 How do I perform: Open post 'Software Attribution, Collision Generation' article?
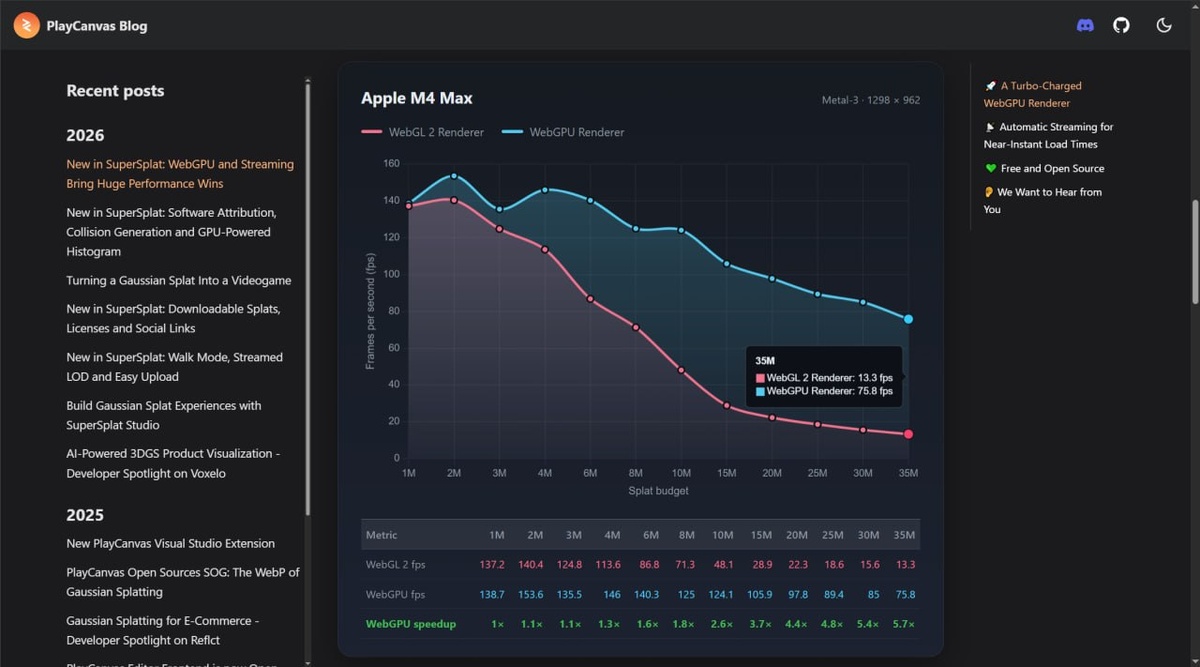(171, 232)
